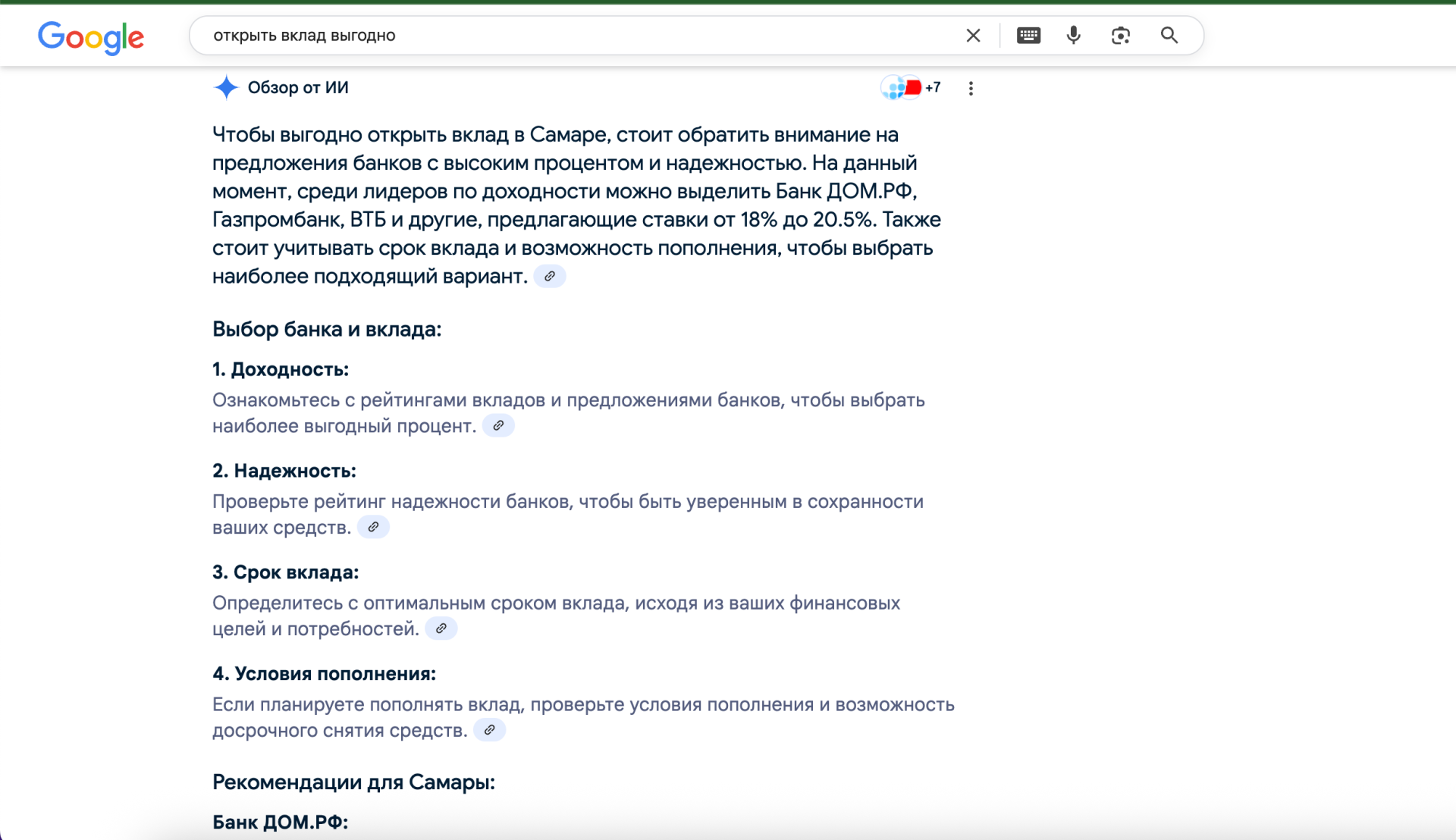The width and height of the screenshot is (1456, 840).
Task: Open source link after 'наиболее подходящий вариант'
Action: tap(550, 277)
